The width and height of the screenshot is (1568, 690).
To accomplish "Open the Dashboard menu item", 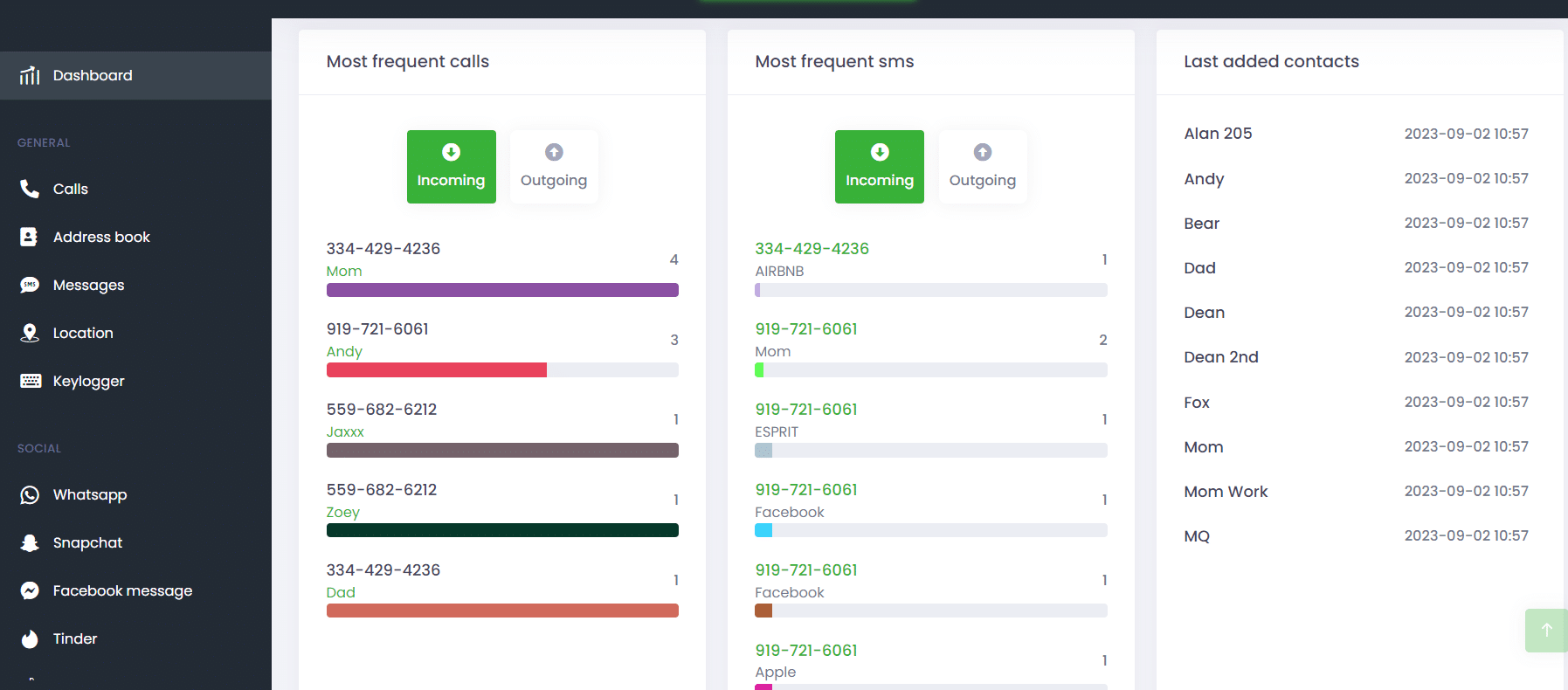I will (x=135, y=75).
